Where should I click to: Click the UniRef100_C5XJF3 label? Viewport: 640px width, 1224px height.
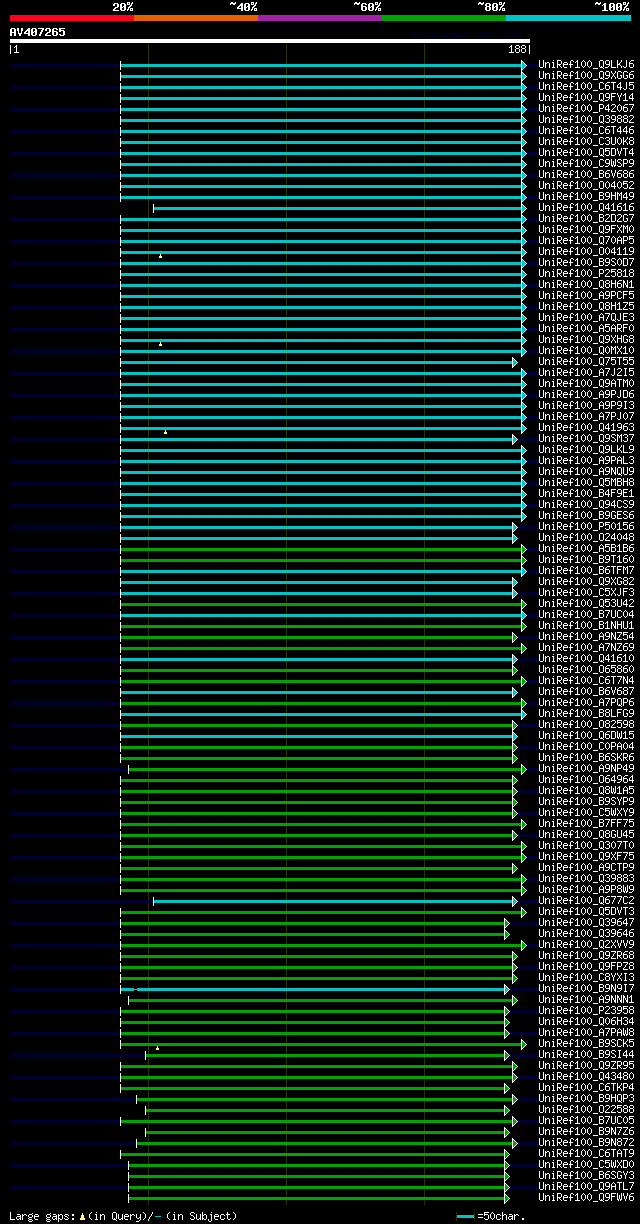pos(586,593)
